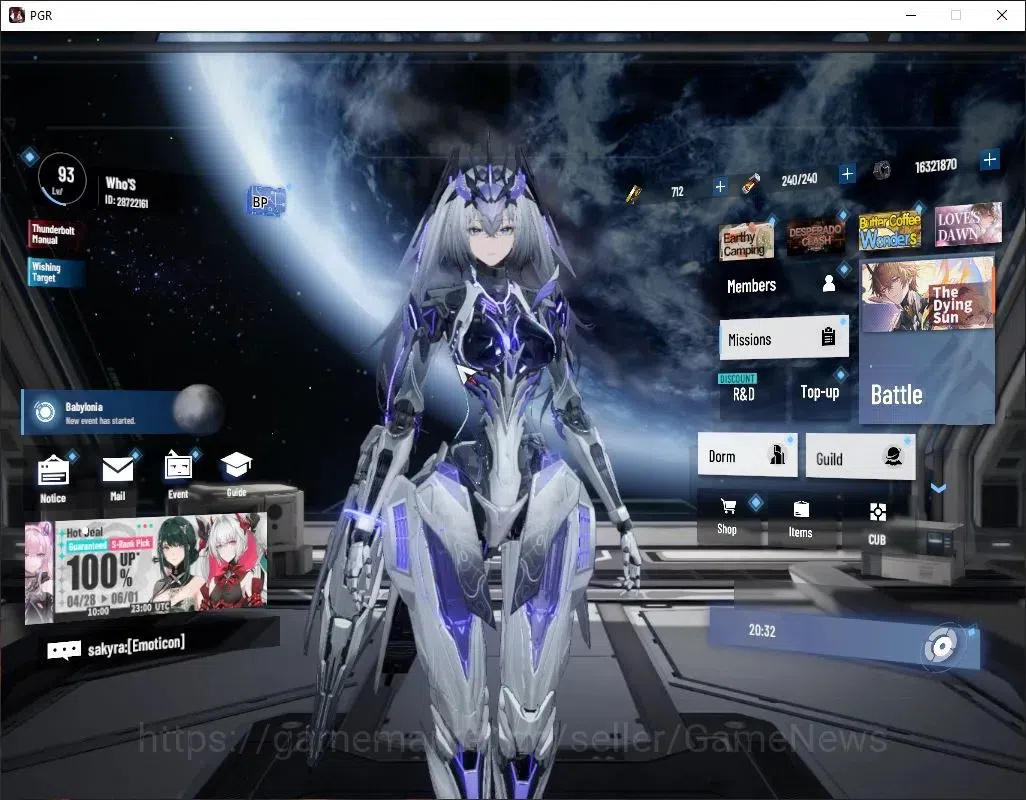The image size is (1026, 800).
Task: Open the CUB icon
Action: (x=877, y=512)
